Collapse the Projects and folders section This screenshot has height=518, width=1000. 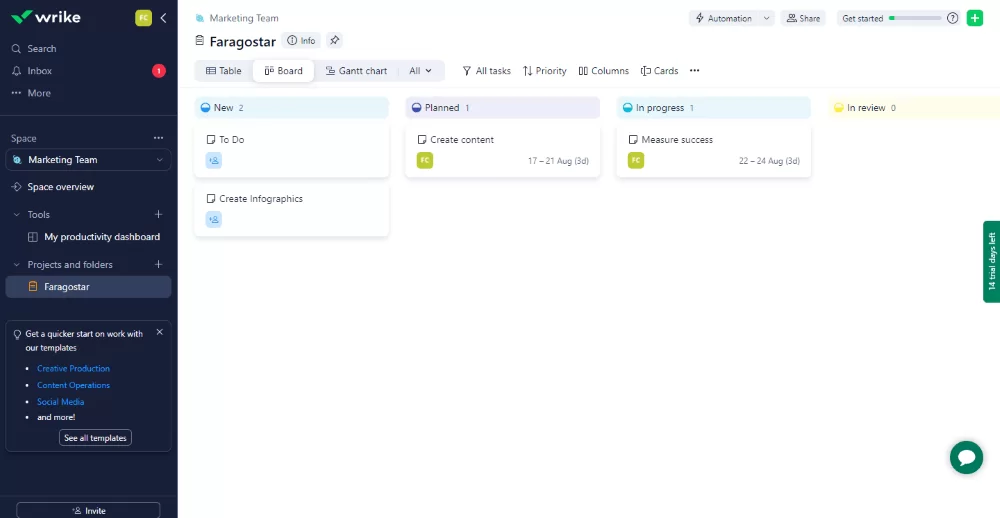coord(17,265)
